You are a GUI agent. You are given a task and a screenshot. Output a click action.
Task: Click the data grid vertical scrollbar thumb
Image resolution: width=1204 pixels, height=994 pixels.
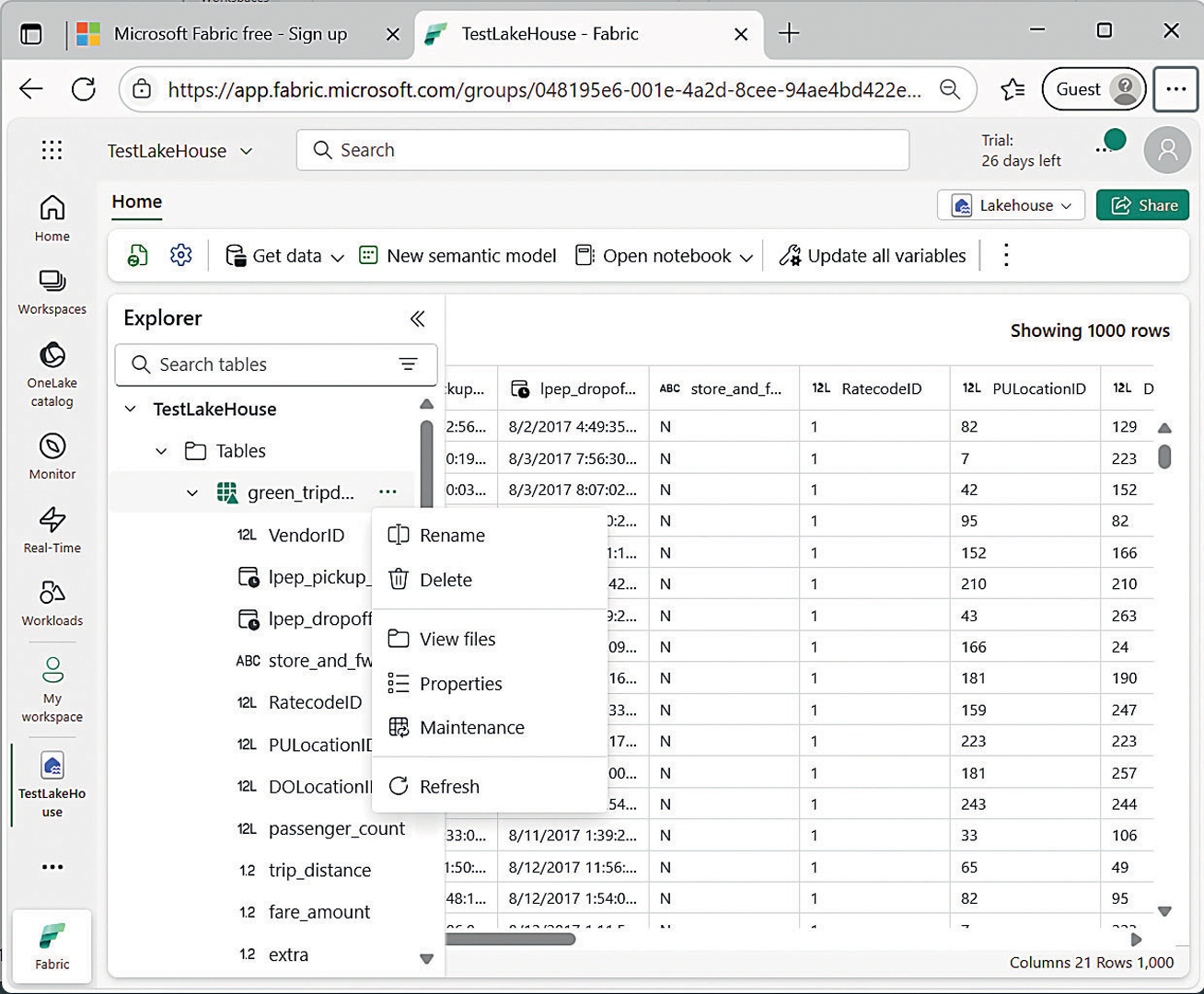coord(1164,457)
